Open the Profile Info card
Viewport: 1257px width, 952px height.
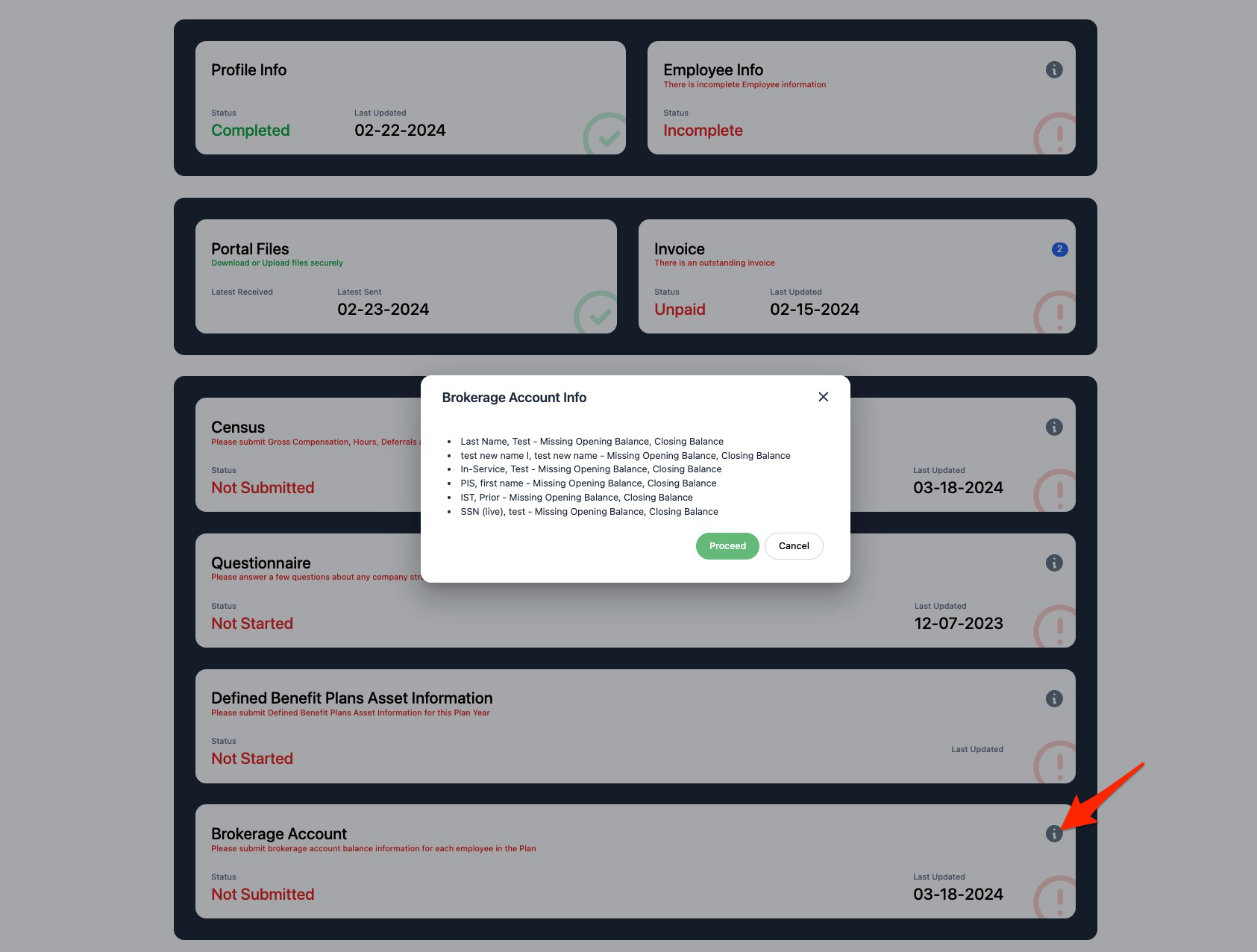248,70
